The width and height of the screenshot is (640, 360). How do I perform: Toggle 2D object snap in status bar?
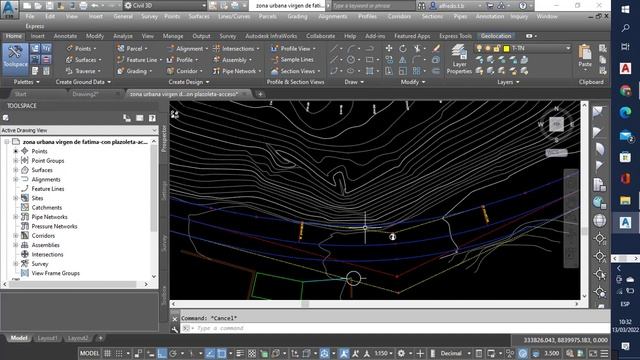221,353
